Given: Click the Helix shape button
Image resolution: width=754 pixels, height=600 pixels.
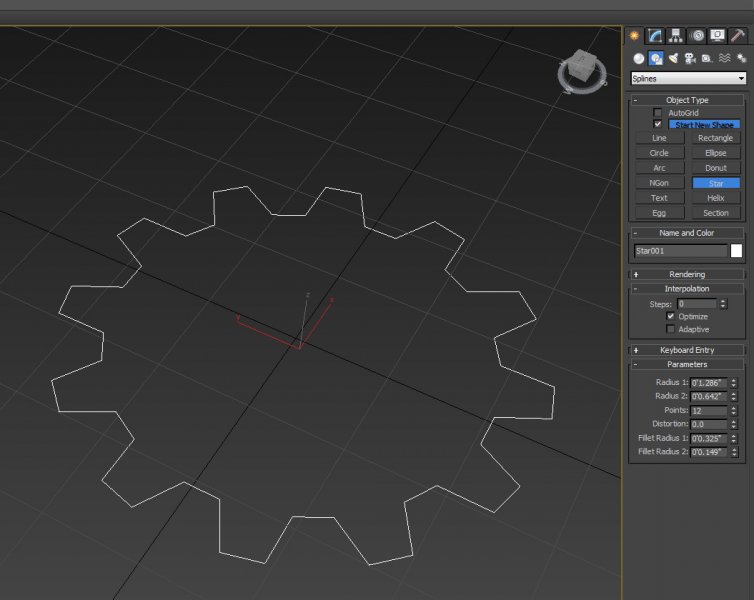Looking at the screenshot, I should pos(715,198).
